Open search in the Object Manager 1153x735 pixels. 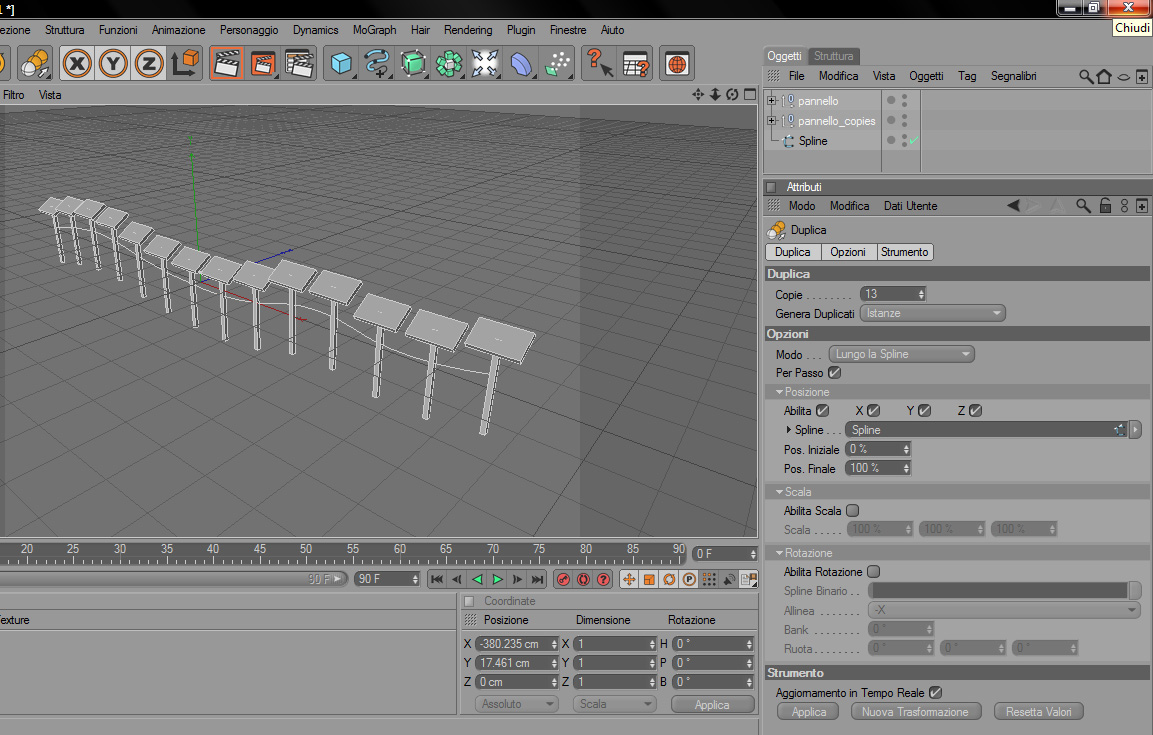[x=1085, y=76]
